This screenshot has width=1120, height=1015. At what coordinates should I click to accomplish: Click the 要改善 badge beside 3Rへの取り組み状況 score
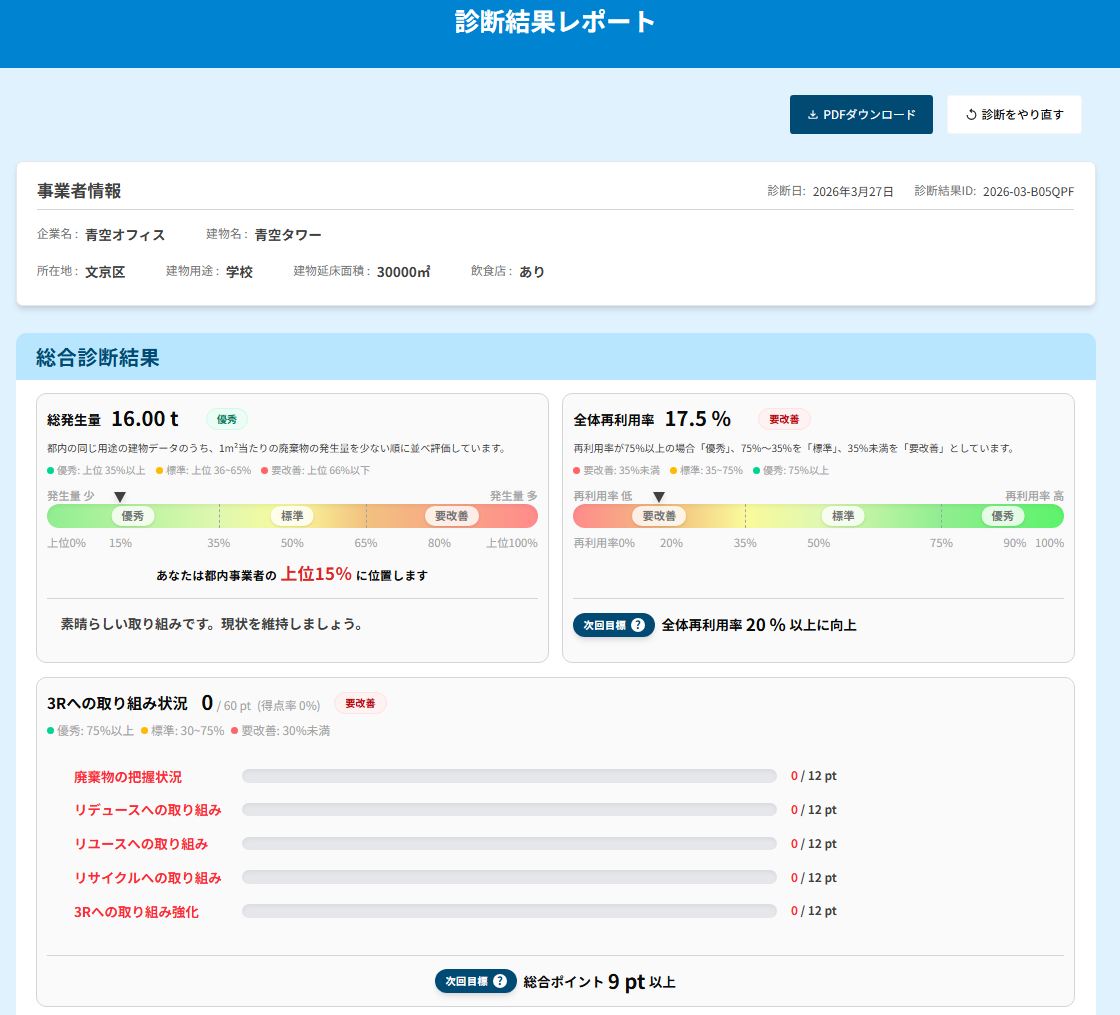360,703
